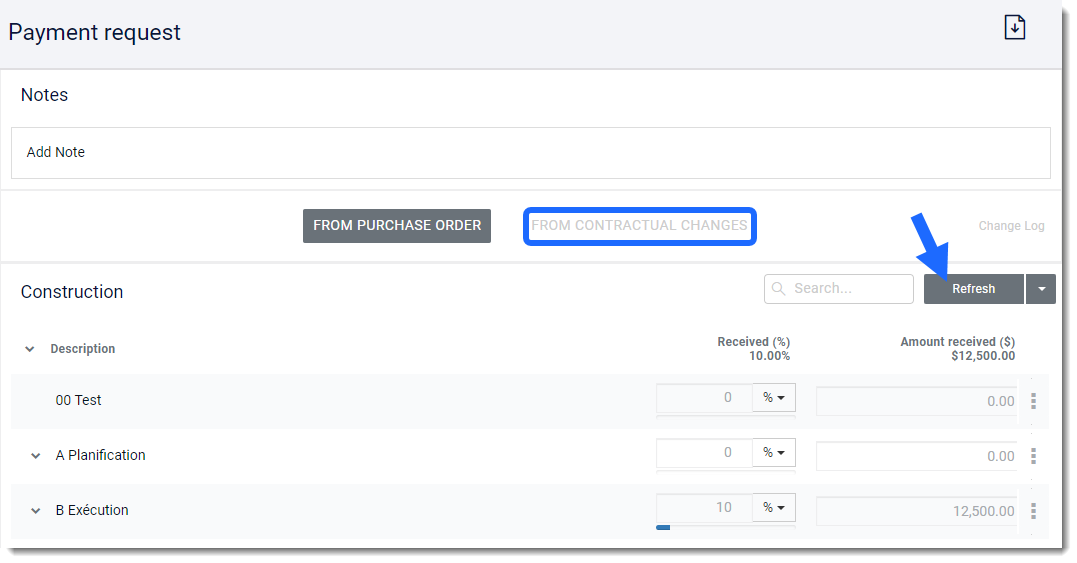Click the download document icon

1015,28
